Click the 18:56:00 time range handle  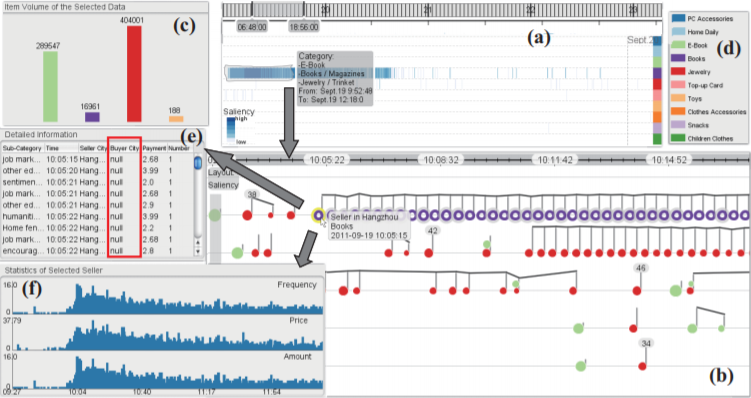click(304, 27)
